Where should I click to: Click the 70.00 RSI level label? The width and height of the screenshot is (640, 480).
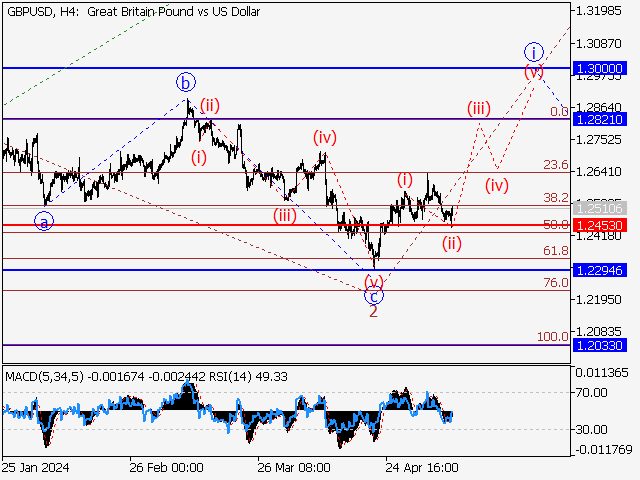[591, 393]
